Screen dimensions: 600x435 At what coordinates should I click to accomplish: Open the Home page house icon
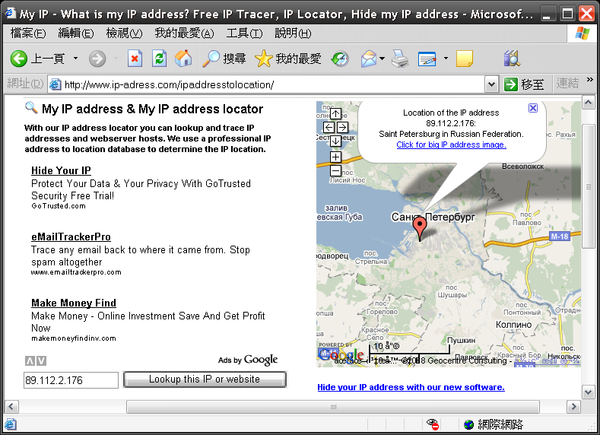coord(184,59)
